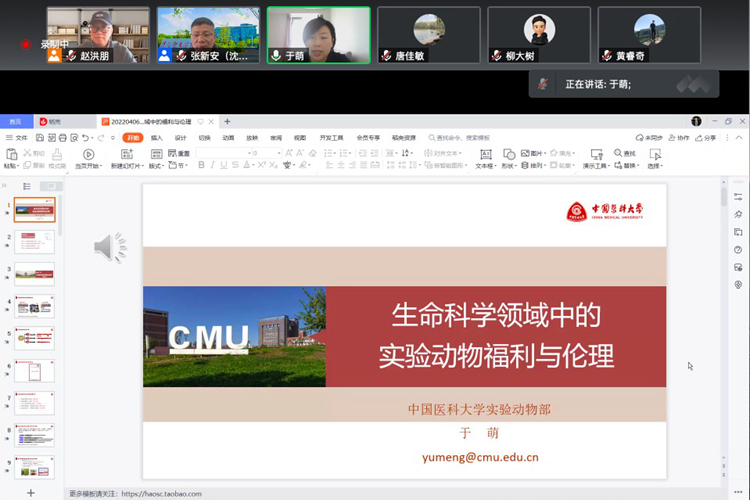Click the undo arrow icon
The height and width of the screenshot is (500, 750).
(x=85, y=137)
